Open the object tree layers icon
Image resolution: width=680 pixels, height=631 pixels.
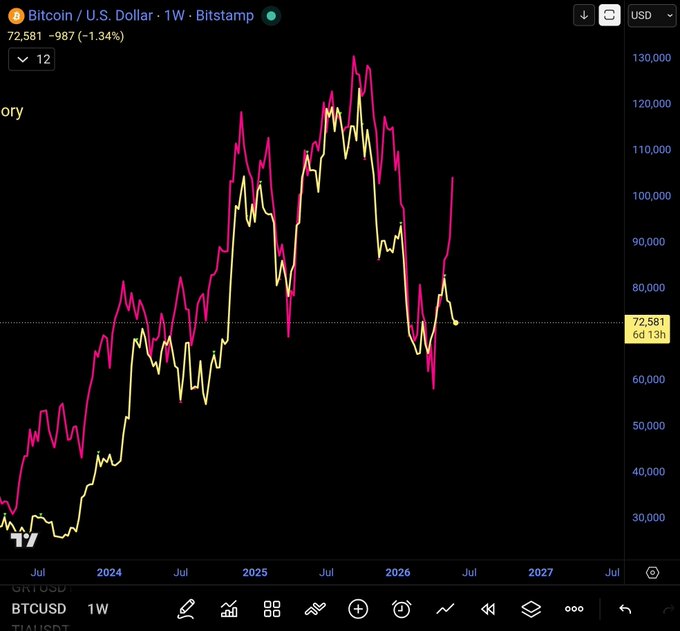(531, 609)
